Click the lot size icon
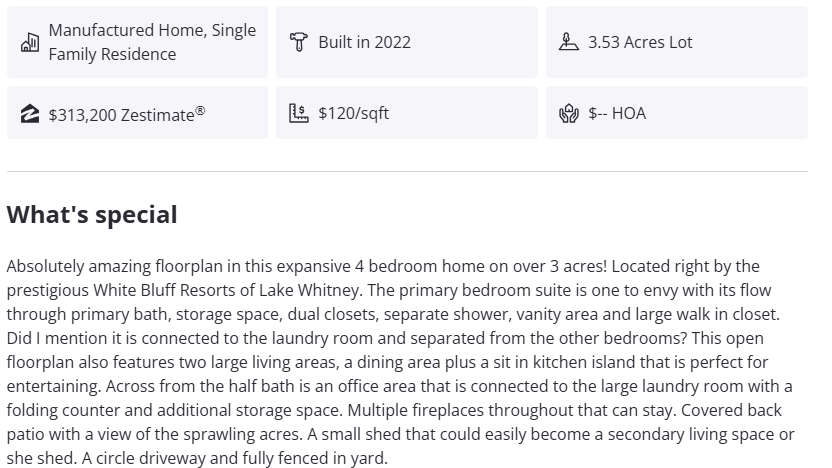Image resolution: width=832 pixels, height=468 pixels. pyautogui.click(x=568, y=42)
